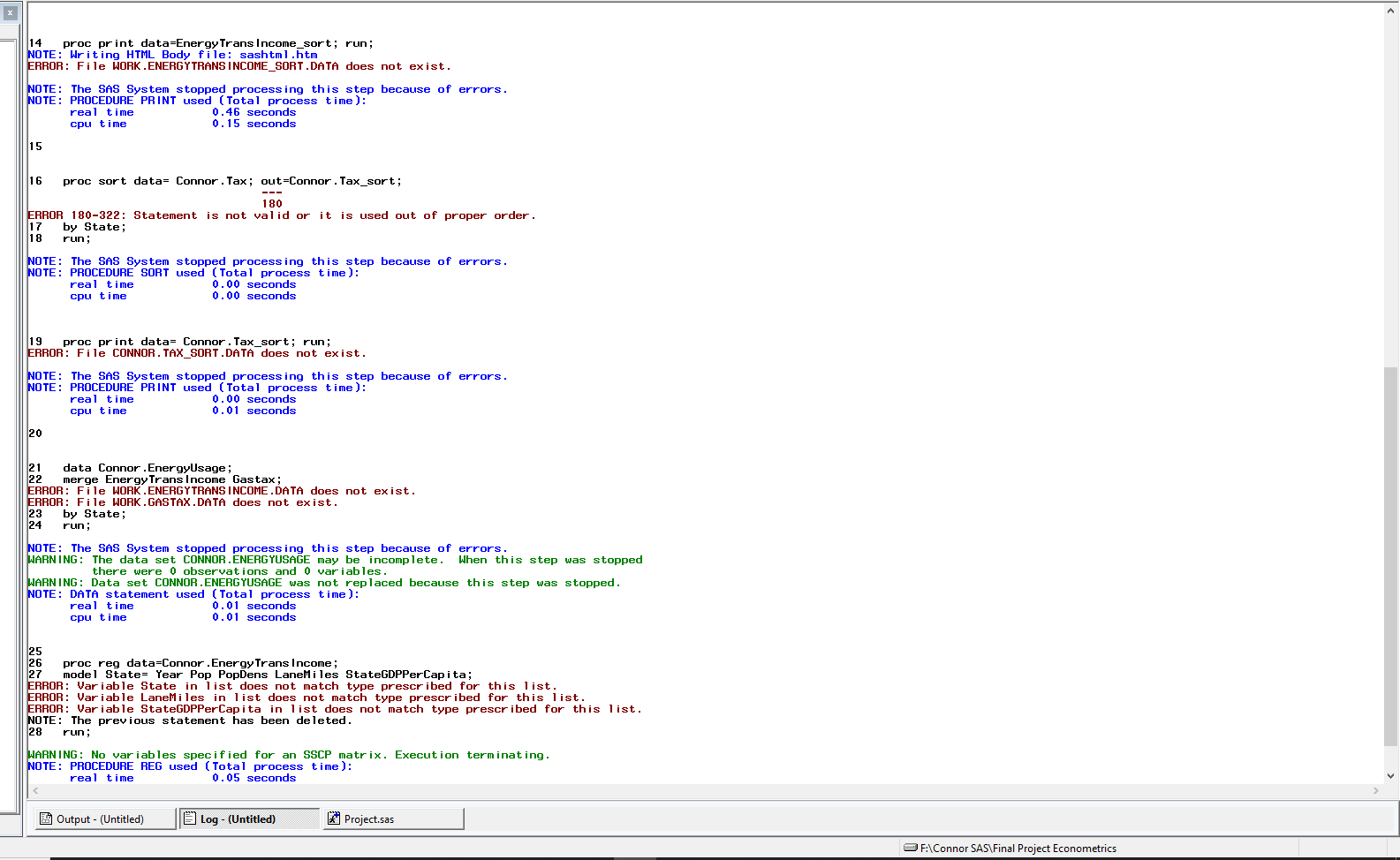Place cursor on line 16 proc sort statement

click(x=231, y=181)
